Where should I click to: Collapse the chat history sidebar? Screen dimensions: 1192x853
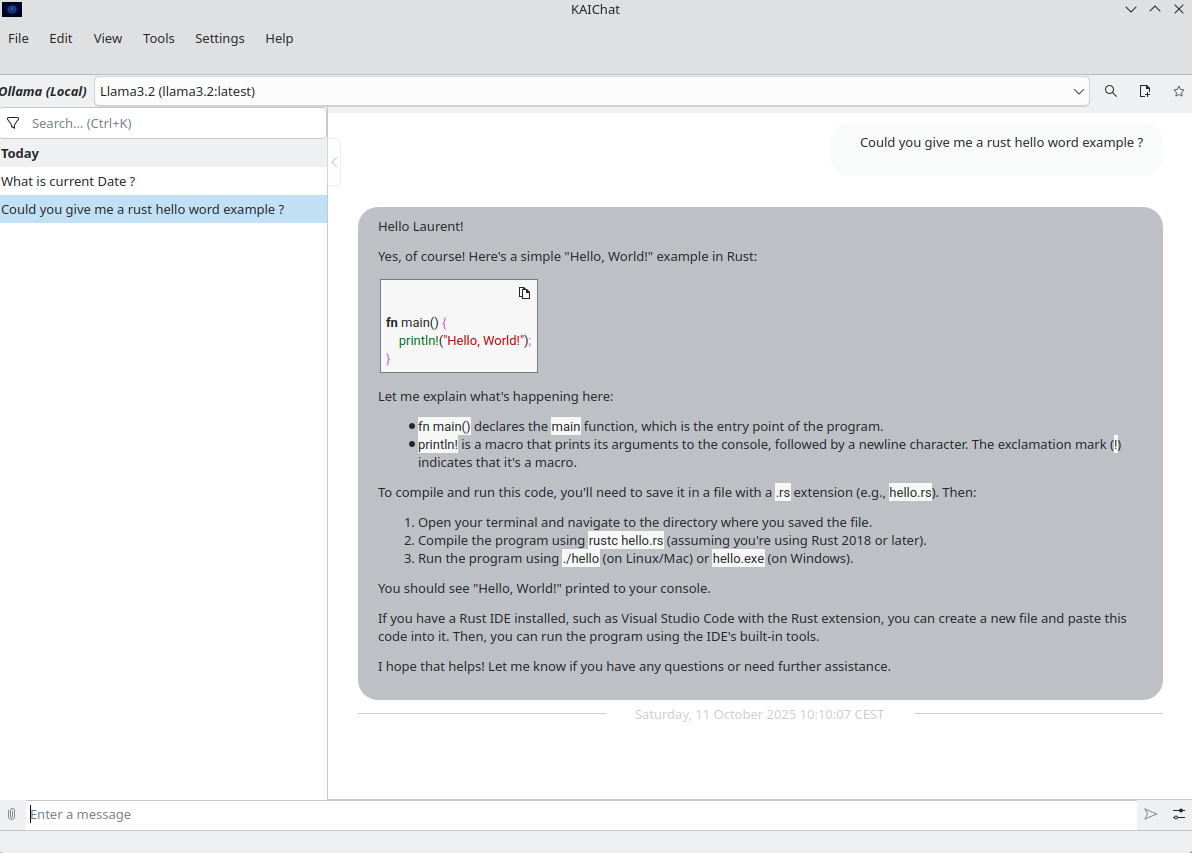(334, 162)
